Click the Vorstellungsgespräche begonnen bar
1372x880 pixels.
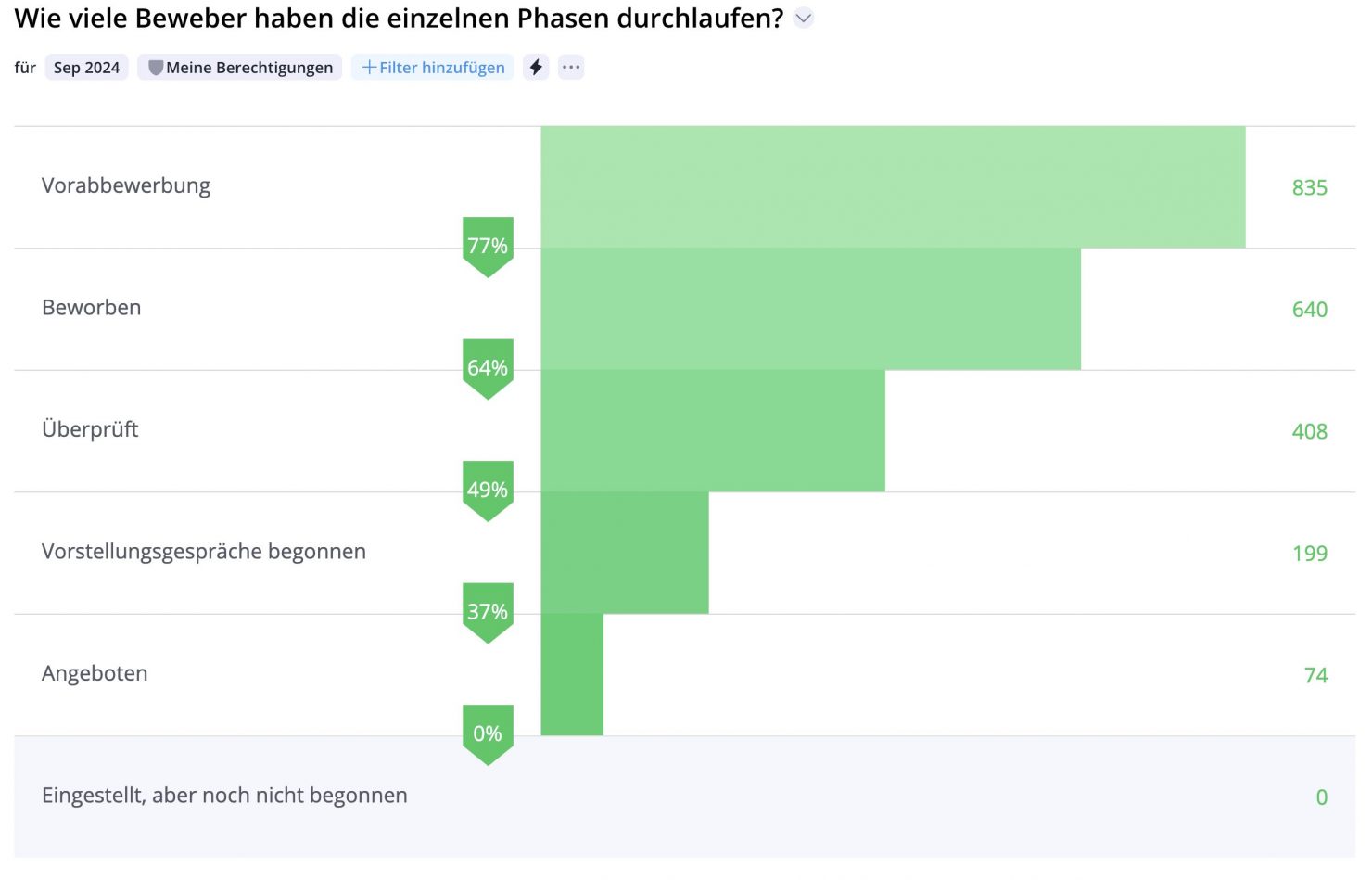(624, 553)
